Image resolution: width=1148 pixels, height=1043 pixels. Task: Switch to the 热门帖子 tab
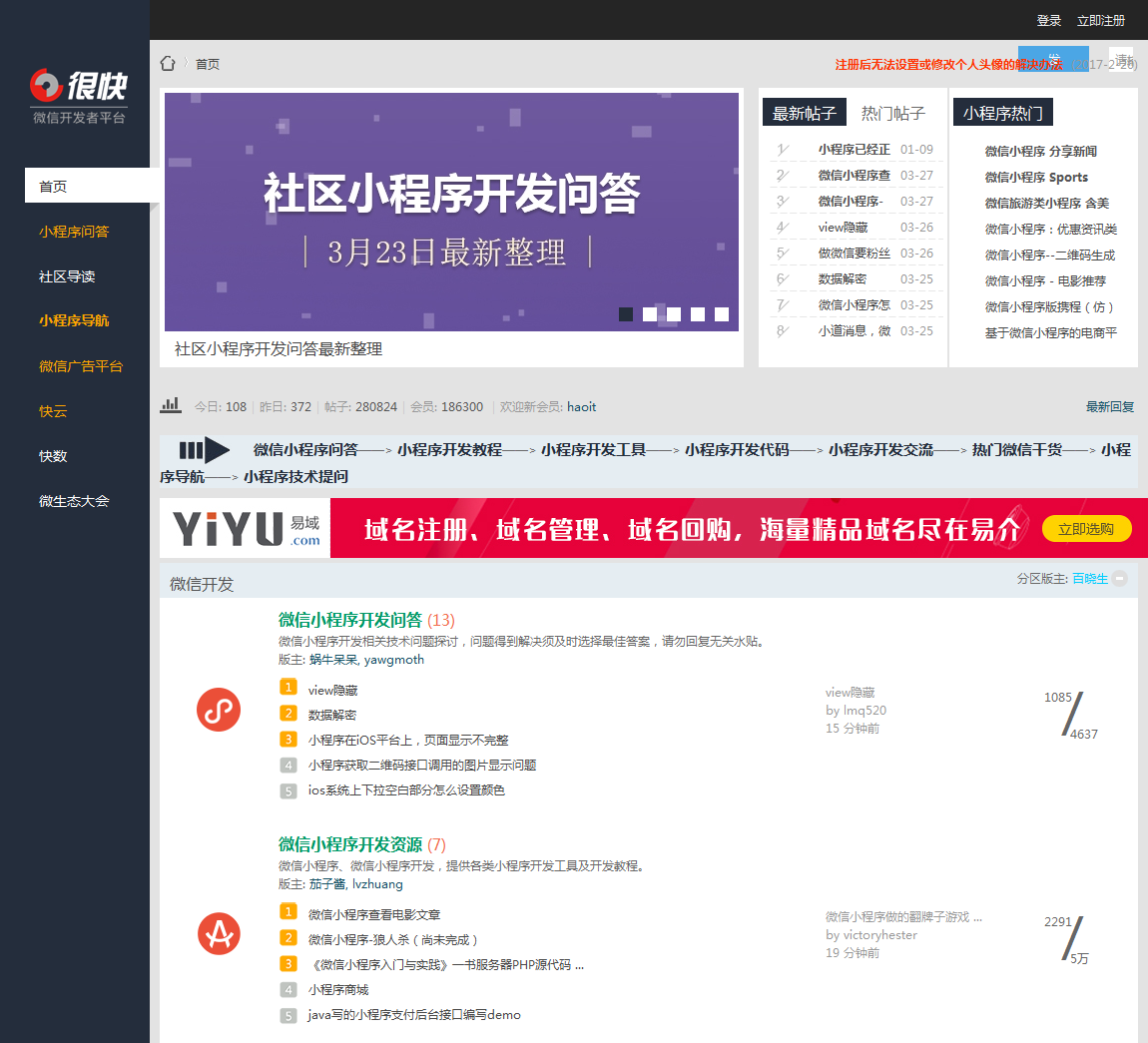click(892, 113)
